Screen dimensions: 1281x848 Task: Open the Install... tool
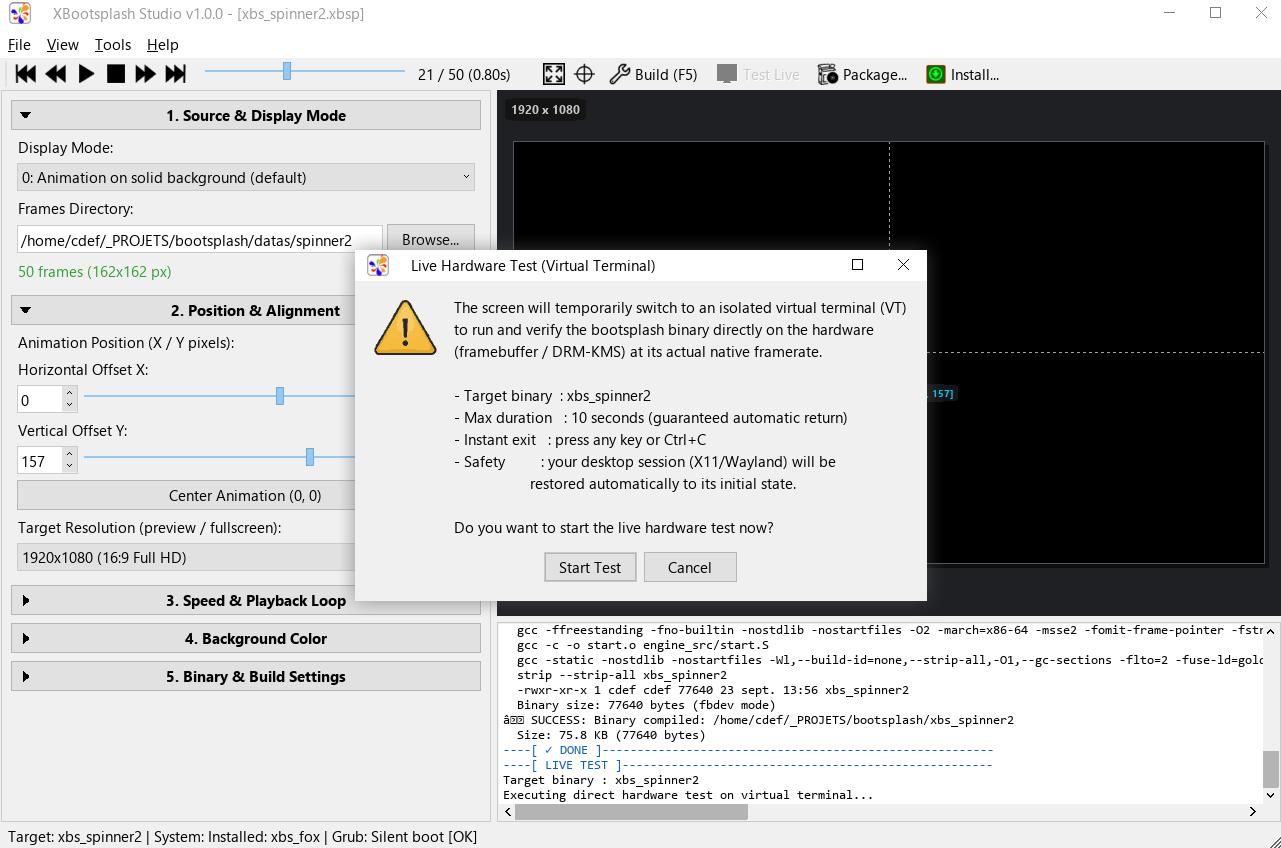click(962, 74)
